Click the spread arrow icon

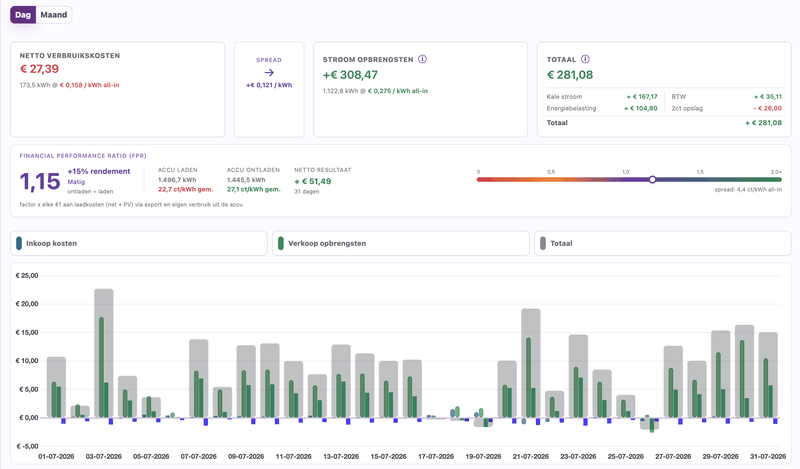[x=269, y=72]
